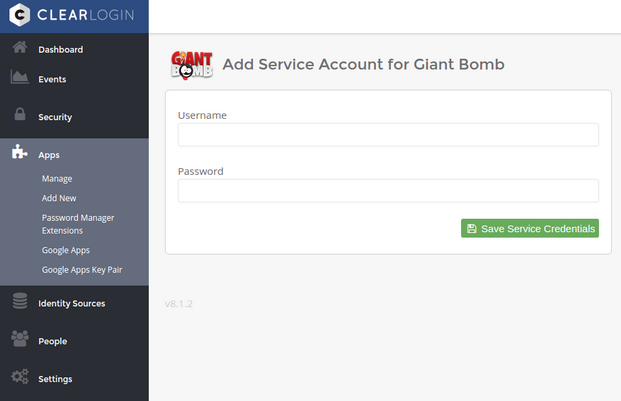This screenshot has height=401, width=621.
Task: Click the Add Service Account heading
Action: pyautogui.click(x=364, y=65)
